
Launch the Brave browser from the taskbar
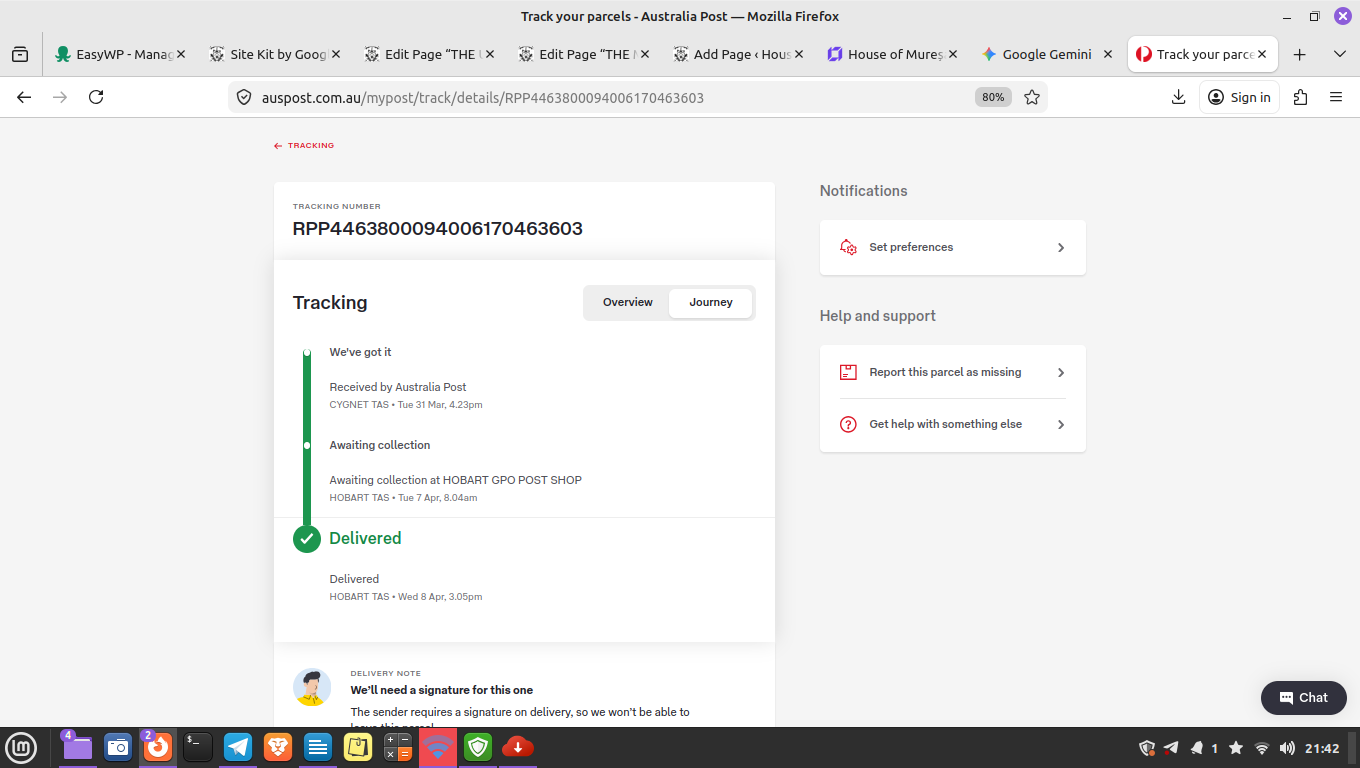278,747
